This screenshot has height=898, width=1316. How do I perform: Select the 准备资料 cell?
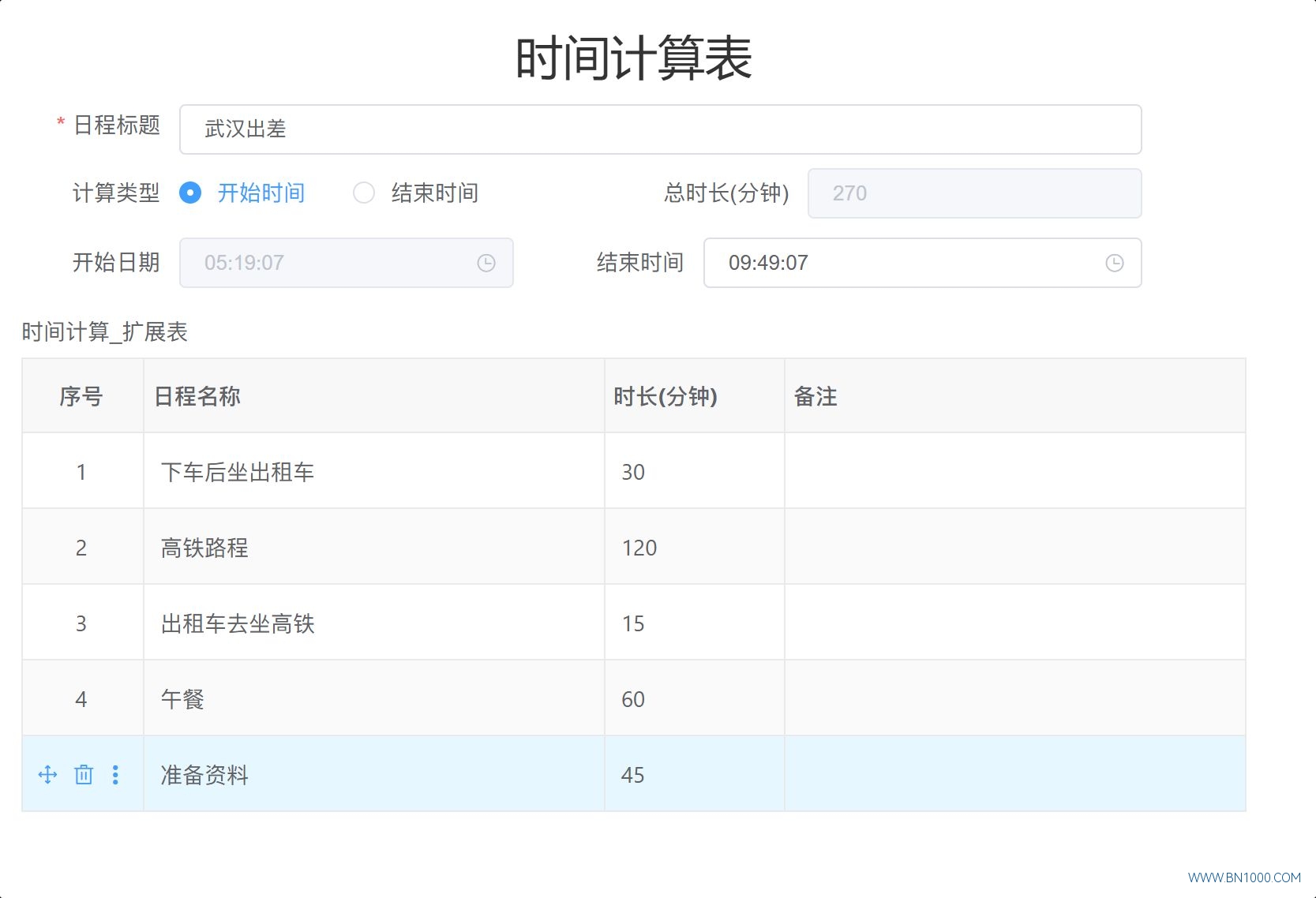click(374, 774)
